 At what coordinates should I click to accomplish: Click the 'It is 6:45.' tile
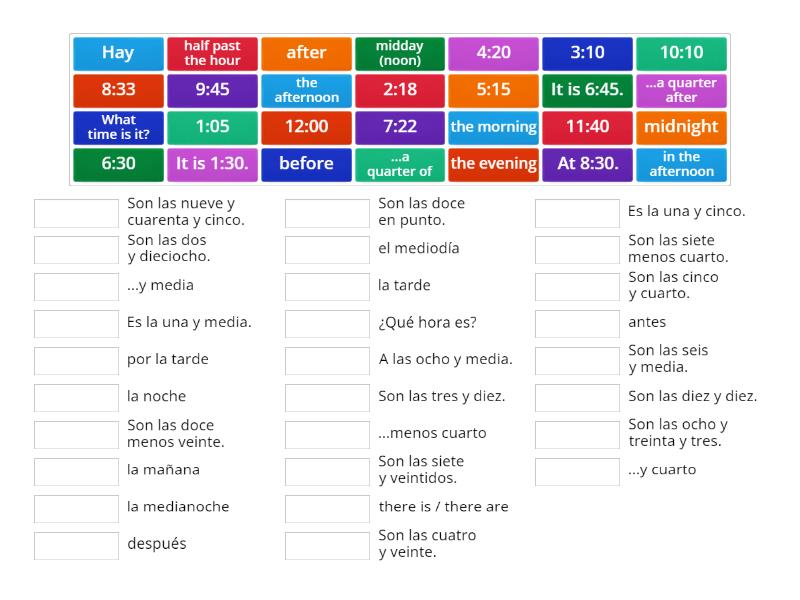point(587,90)
